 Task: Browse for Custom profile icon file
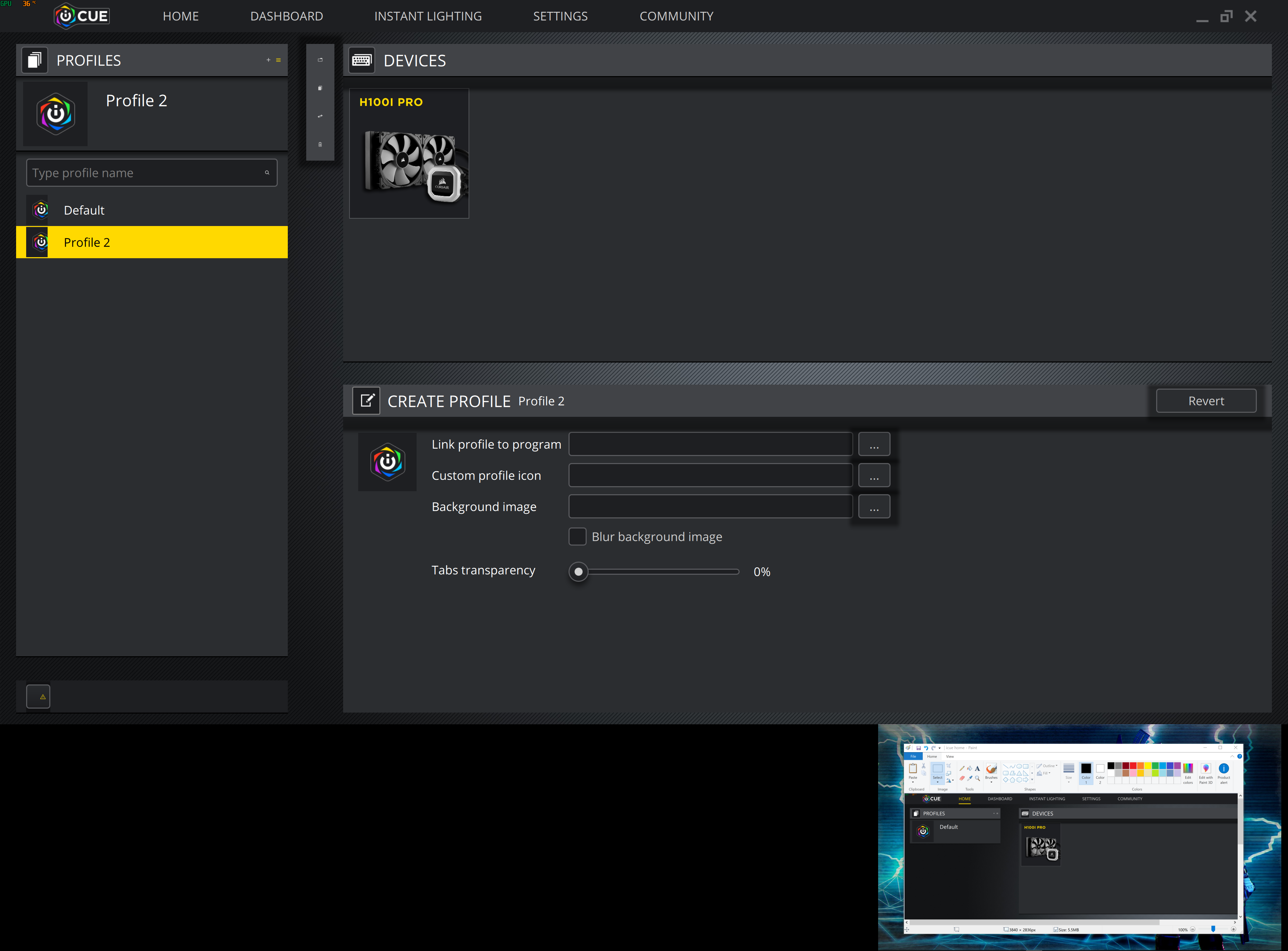874,475
